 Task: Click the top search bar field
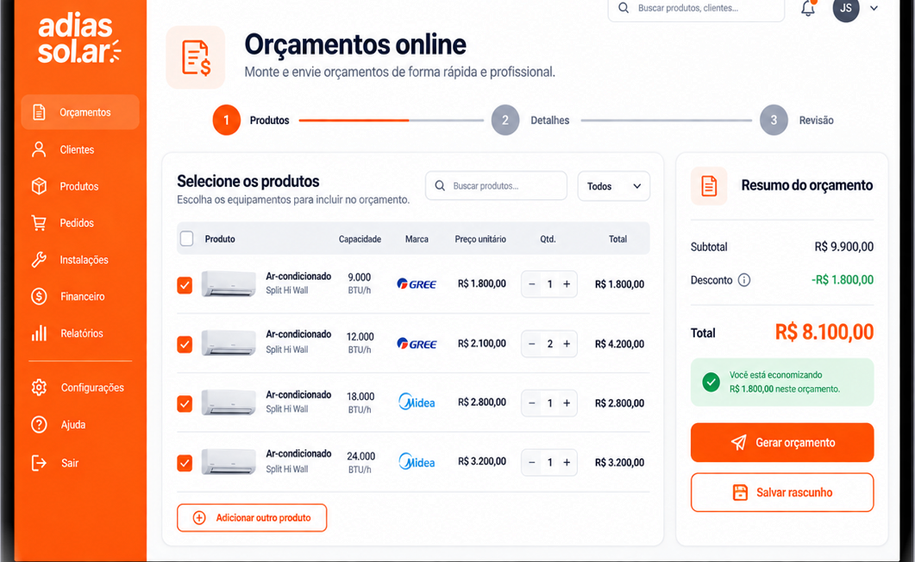click(x=696, y=8)
